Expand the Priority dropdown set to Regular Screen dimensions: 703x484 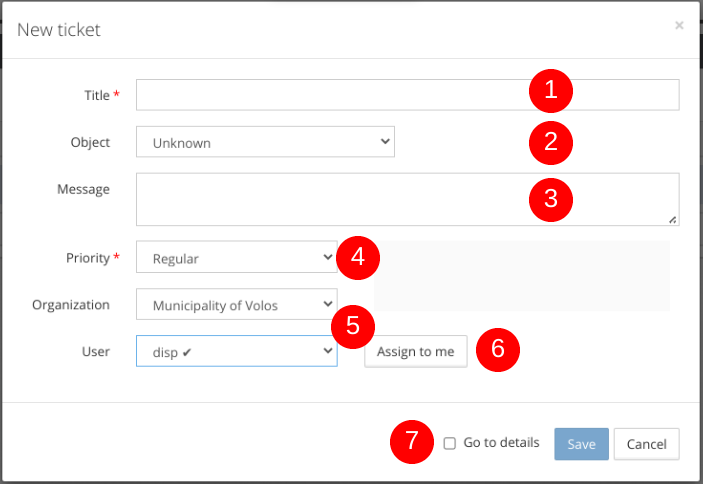coord(236,258)
